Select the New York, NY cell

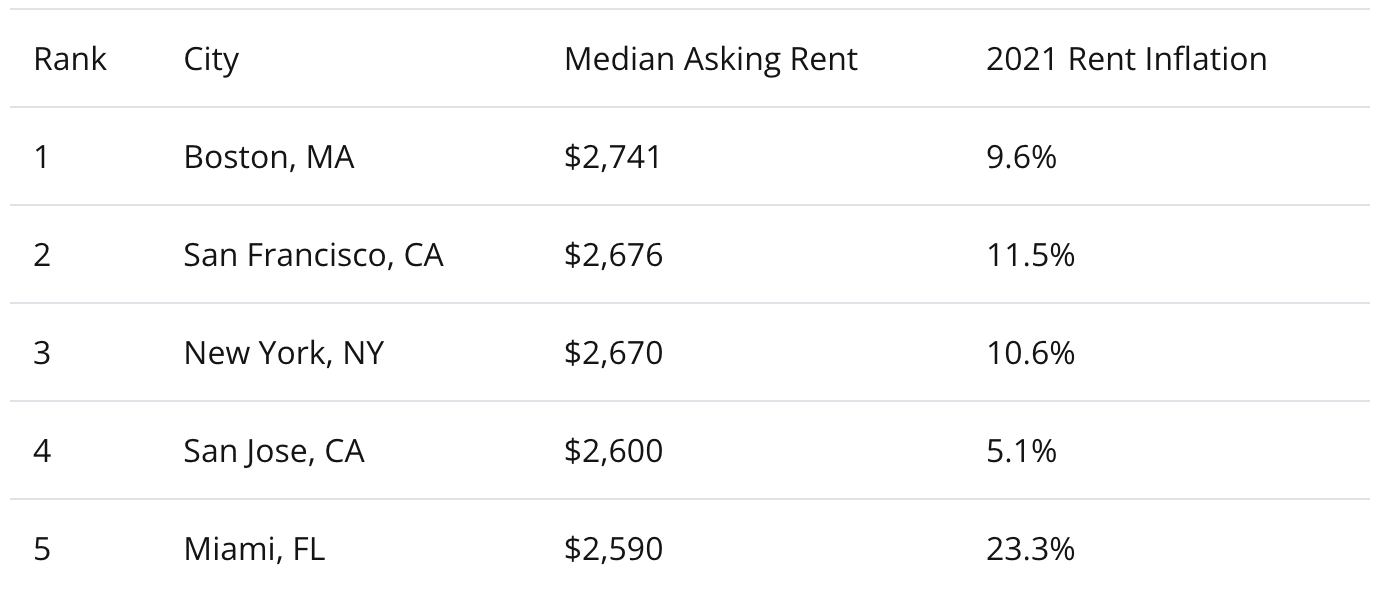[x=283, y=353]
